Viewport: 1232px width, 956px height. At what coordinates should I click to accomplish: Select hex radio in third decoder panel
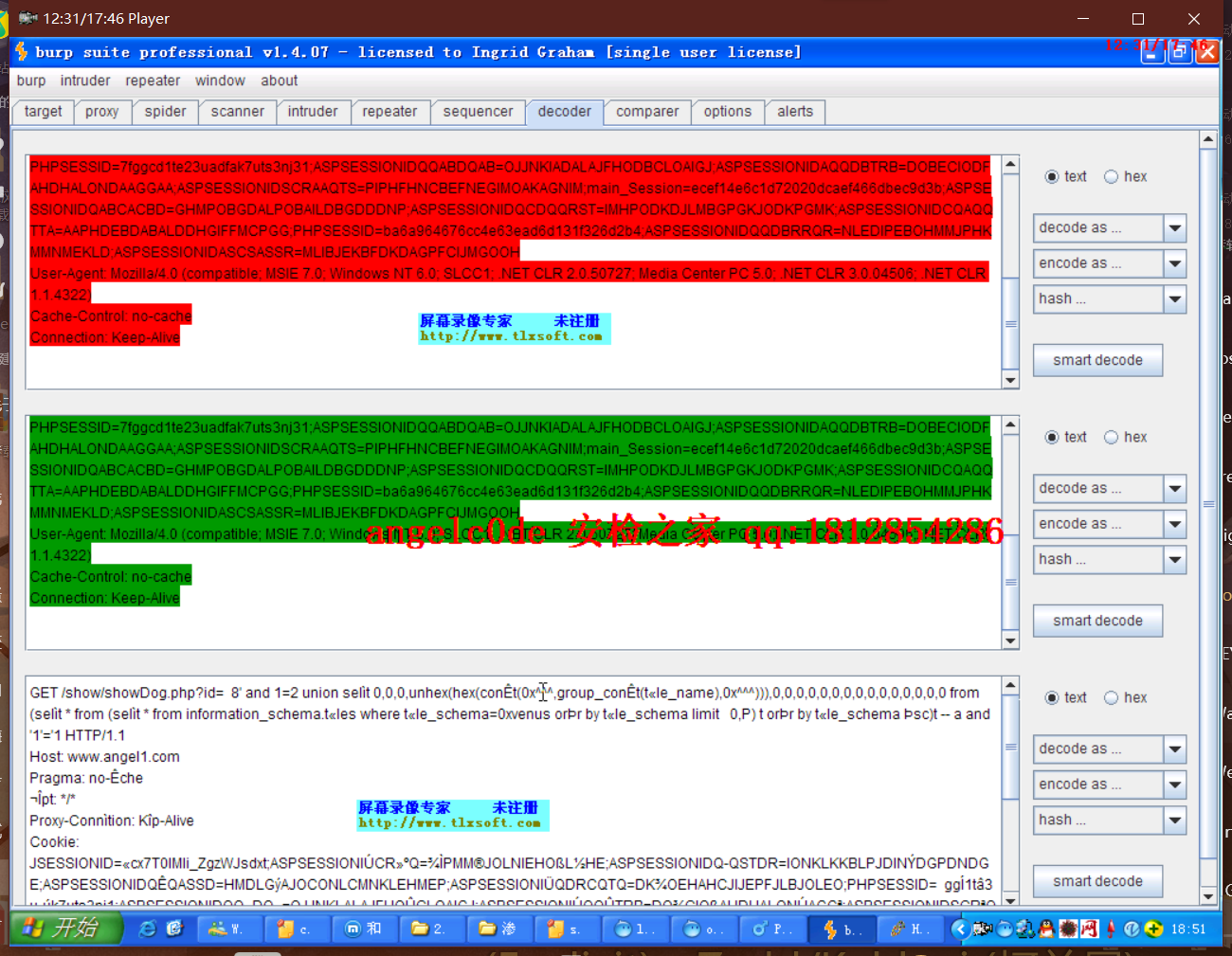[x=1111, y=697]
